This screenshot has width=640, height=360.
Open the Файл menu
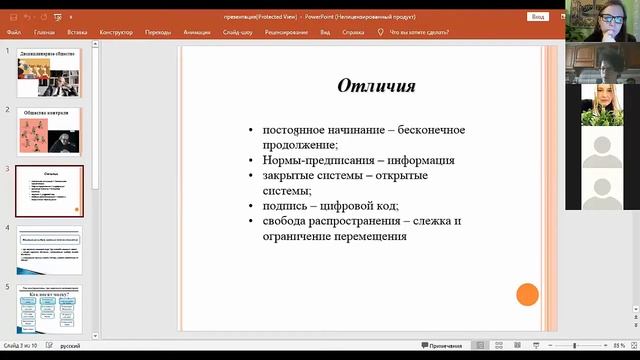[x=13, y=32]
